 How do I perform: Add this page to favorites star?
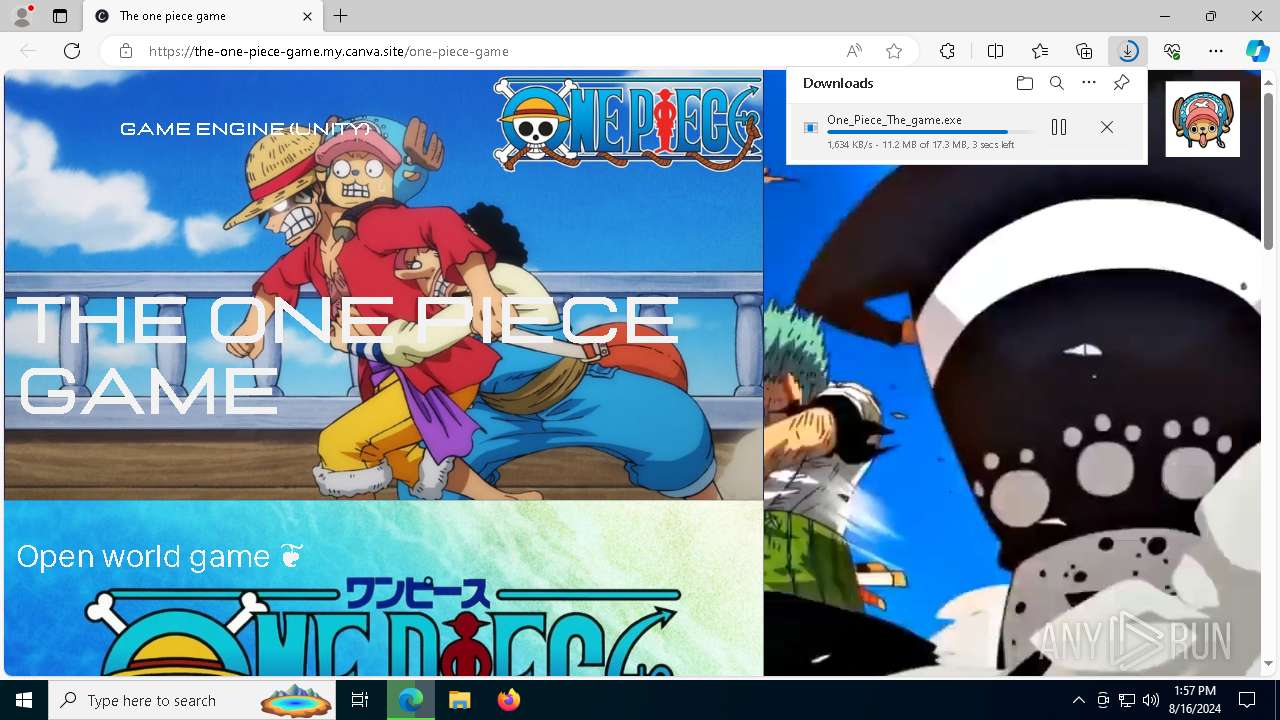[x=894, y=51]
